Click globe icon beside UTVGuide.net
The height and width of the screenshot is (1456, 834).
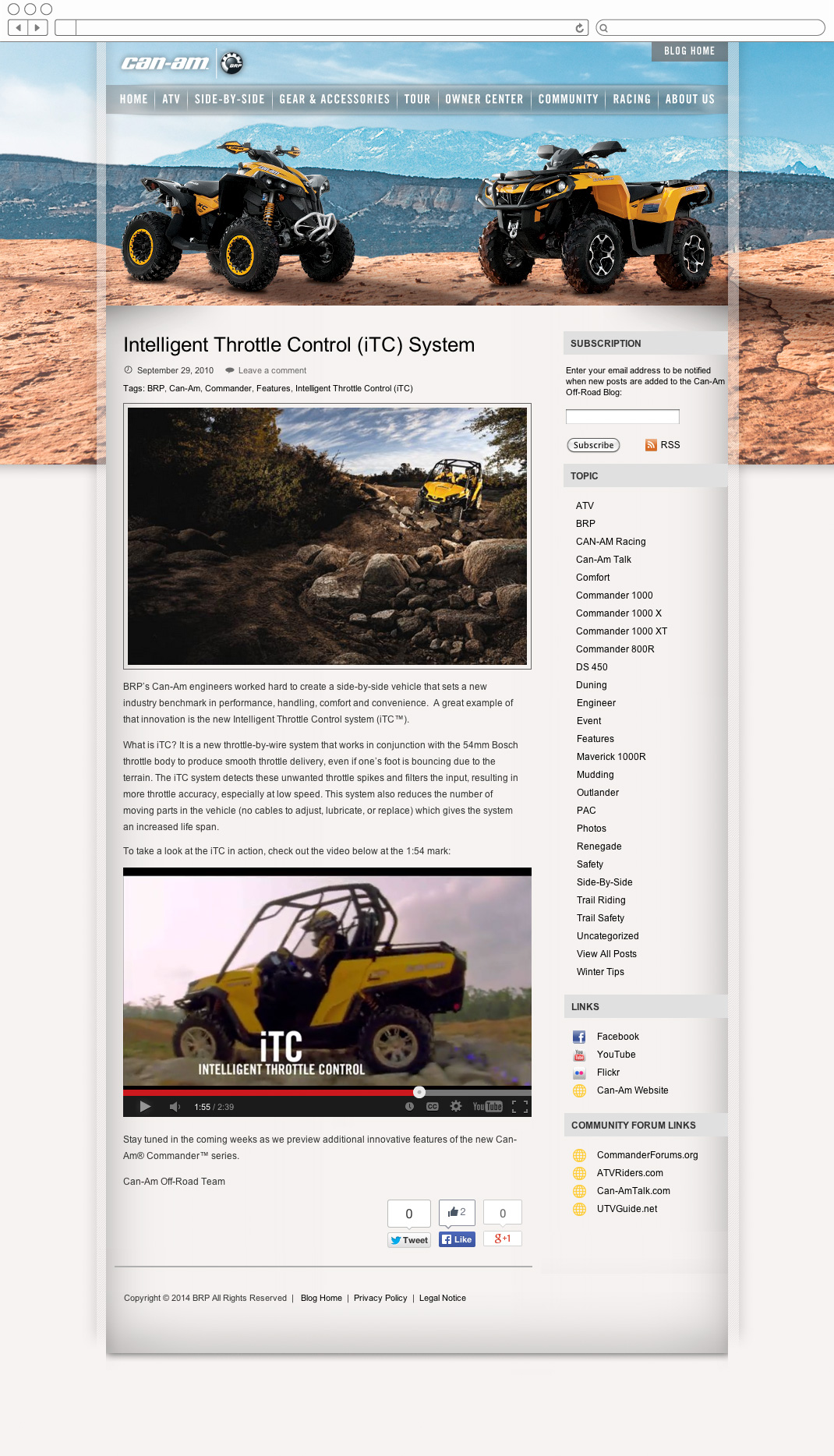coord(579,1209)
